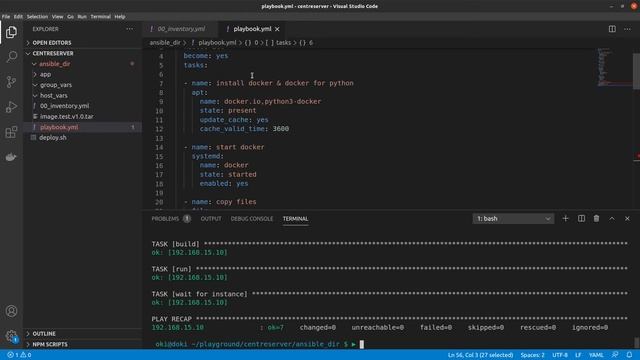
Task: Click the ansible_dir breadcrumb segment
Action: point(165,42)
